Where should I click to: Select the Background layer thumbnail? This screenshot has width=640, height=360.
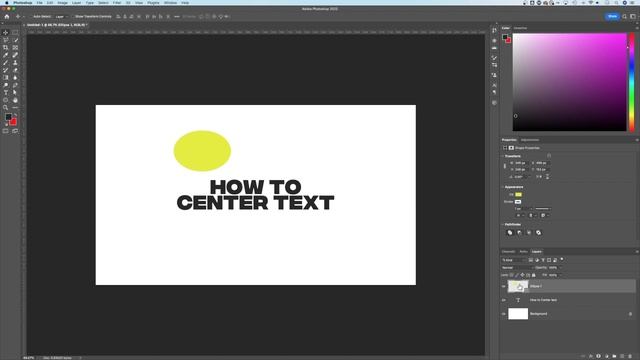pyautogui.click(x=518, y=314)
